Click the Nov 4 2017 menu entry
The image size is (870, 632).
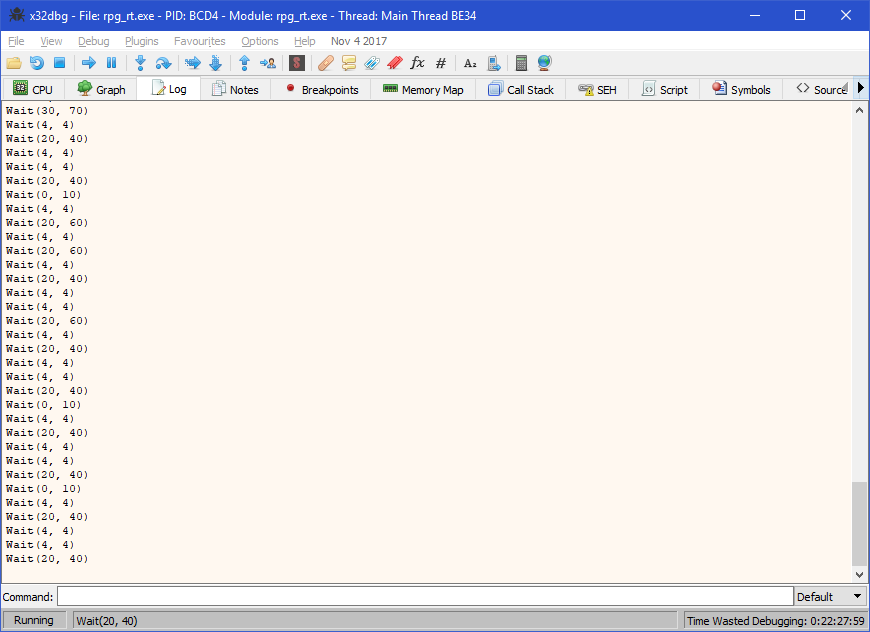point(359,41)
